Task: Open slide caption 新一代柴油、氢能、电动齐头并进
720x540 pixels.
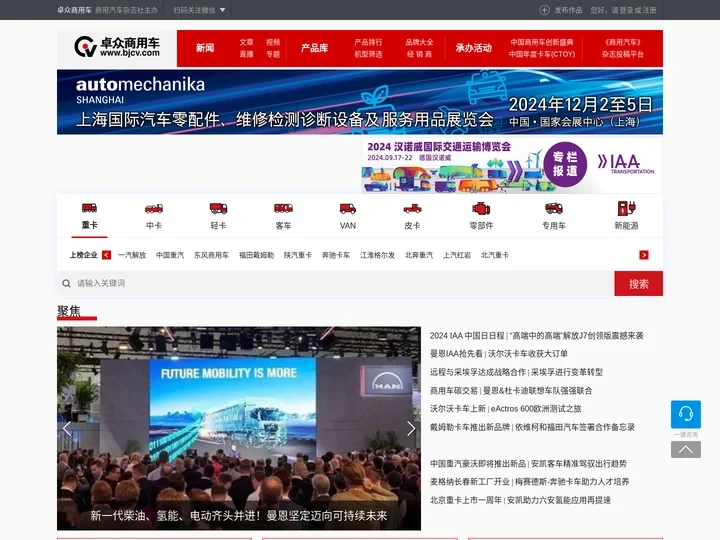Action: click(x=239, y=516)
